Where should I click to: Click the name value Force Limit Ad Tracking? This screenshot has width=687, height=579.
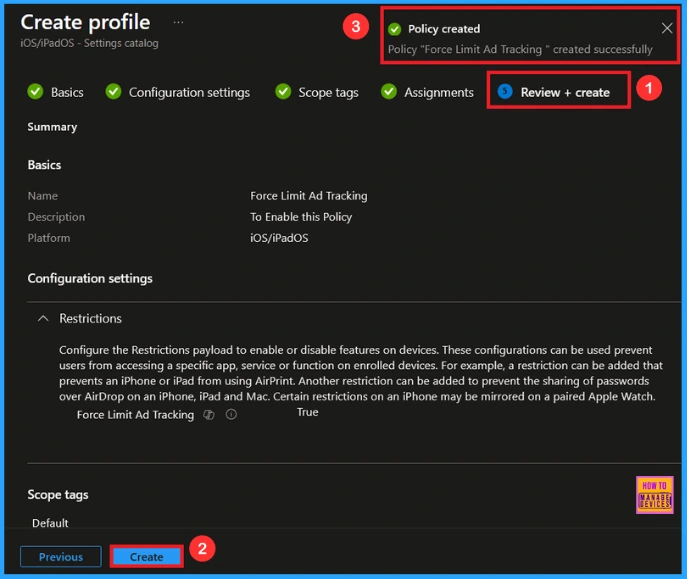coord(308,196)
